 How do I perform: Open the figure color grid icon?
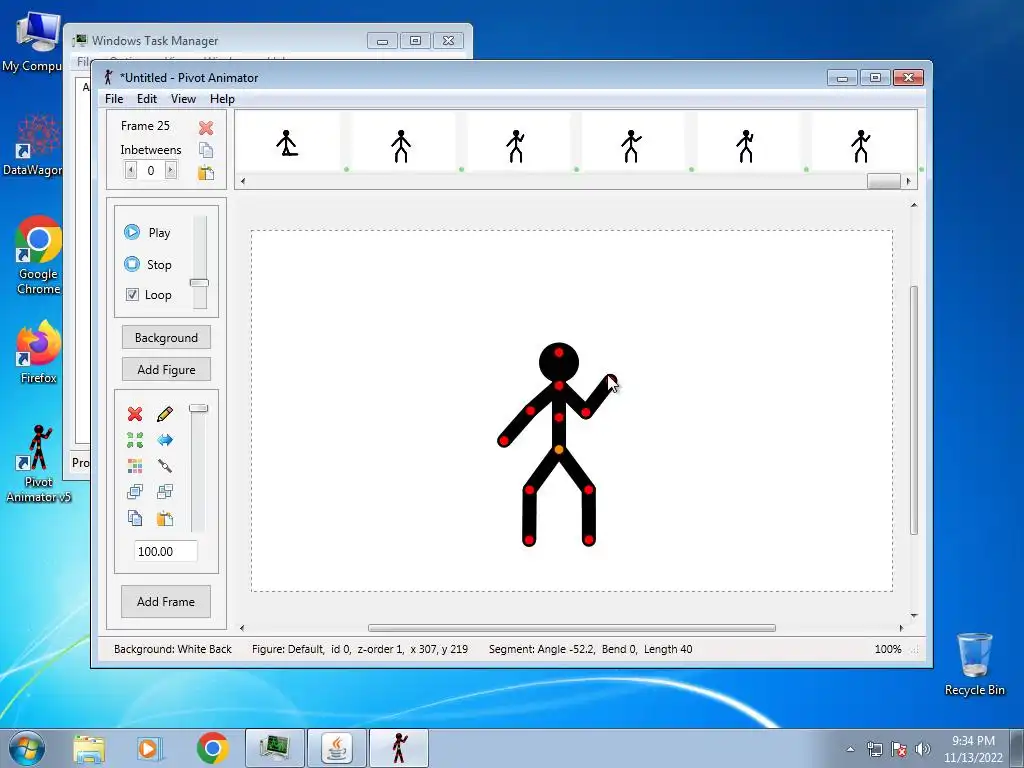(135, 466)
